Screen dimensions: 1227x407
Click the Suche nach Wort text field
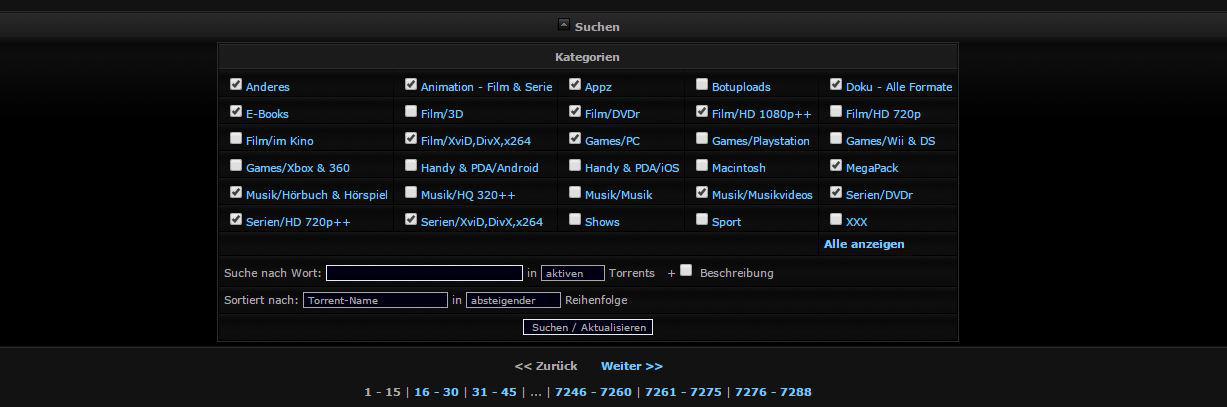coord(424,273)
